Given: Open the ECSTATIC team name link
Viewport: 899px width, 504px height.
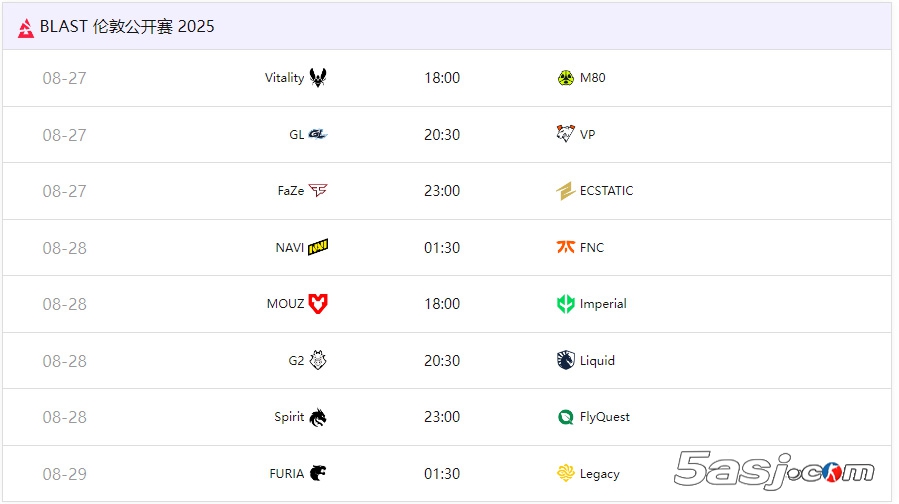Looking at the screenshot, I should [606, 191].
